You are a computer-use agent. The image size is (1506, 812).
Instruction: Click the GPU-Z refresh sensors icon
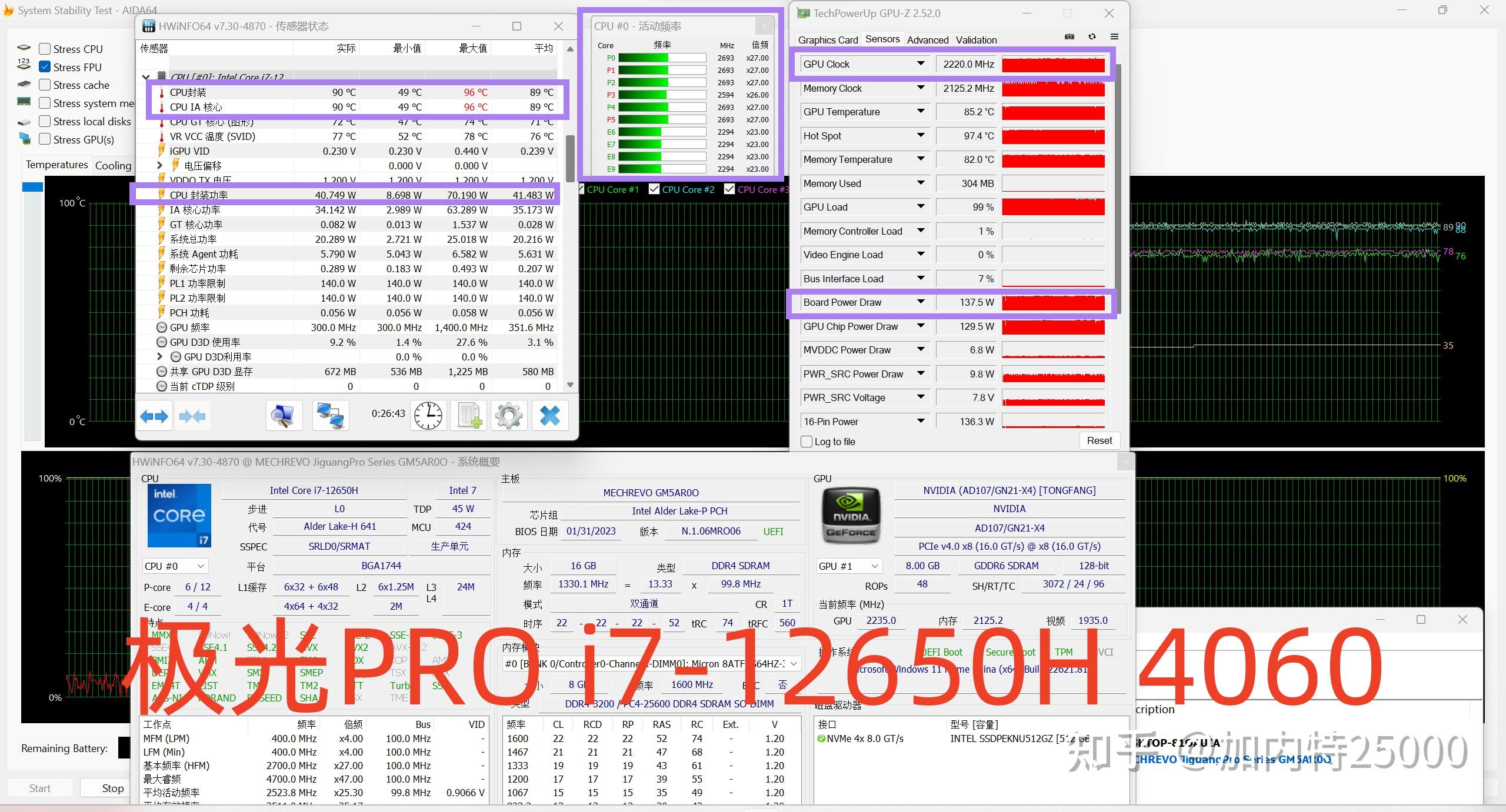click(1092, 36)
